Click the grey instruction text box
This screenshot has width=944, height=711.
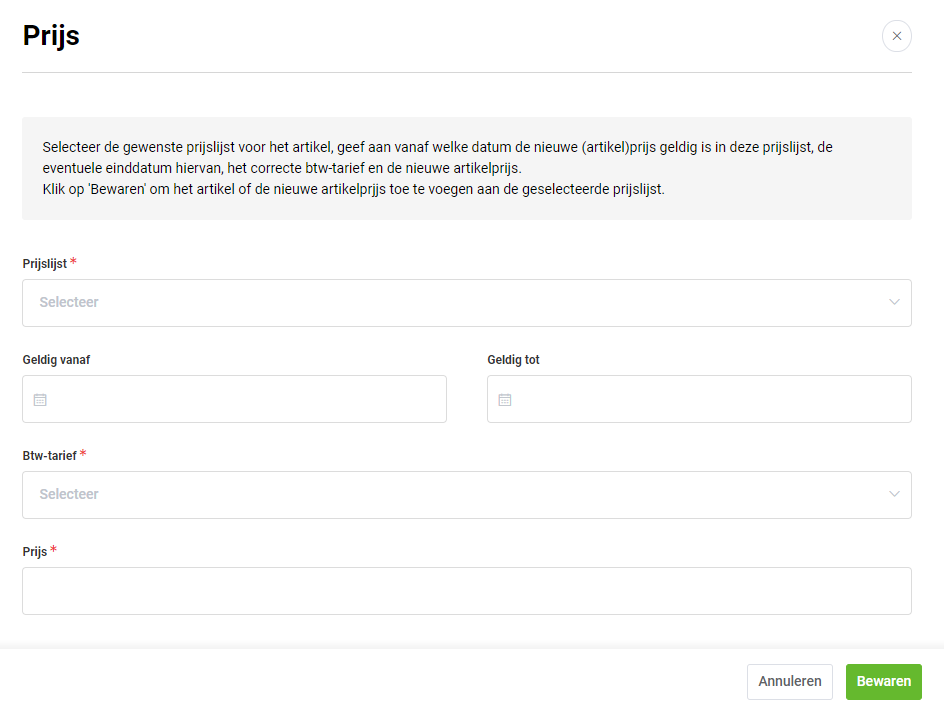[x=466, y=168]
